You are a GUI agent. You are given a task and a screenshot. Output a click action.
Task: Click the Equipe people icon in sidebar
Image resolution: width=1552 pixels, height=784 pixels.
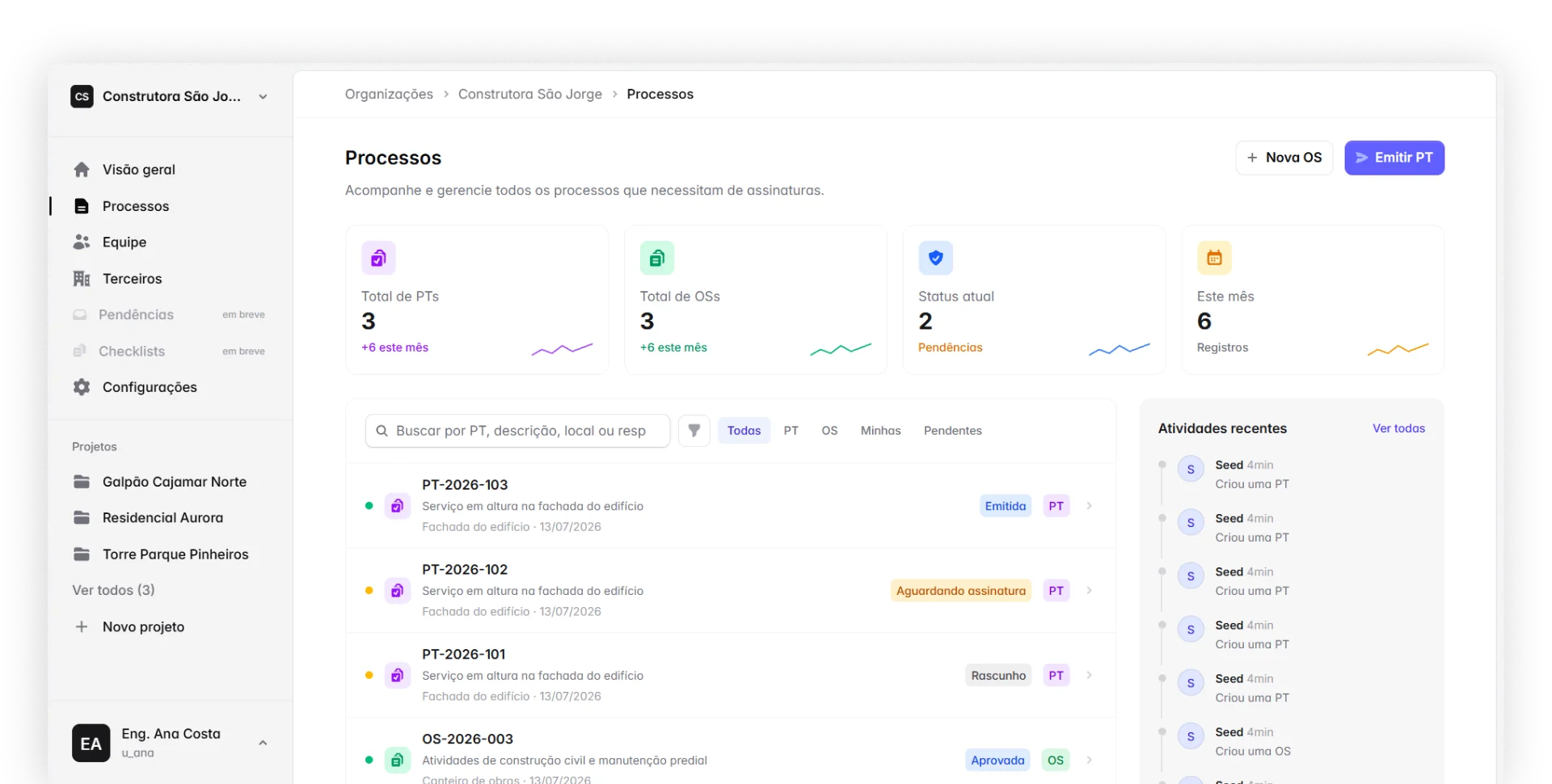coord(82,242)
